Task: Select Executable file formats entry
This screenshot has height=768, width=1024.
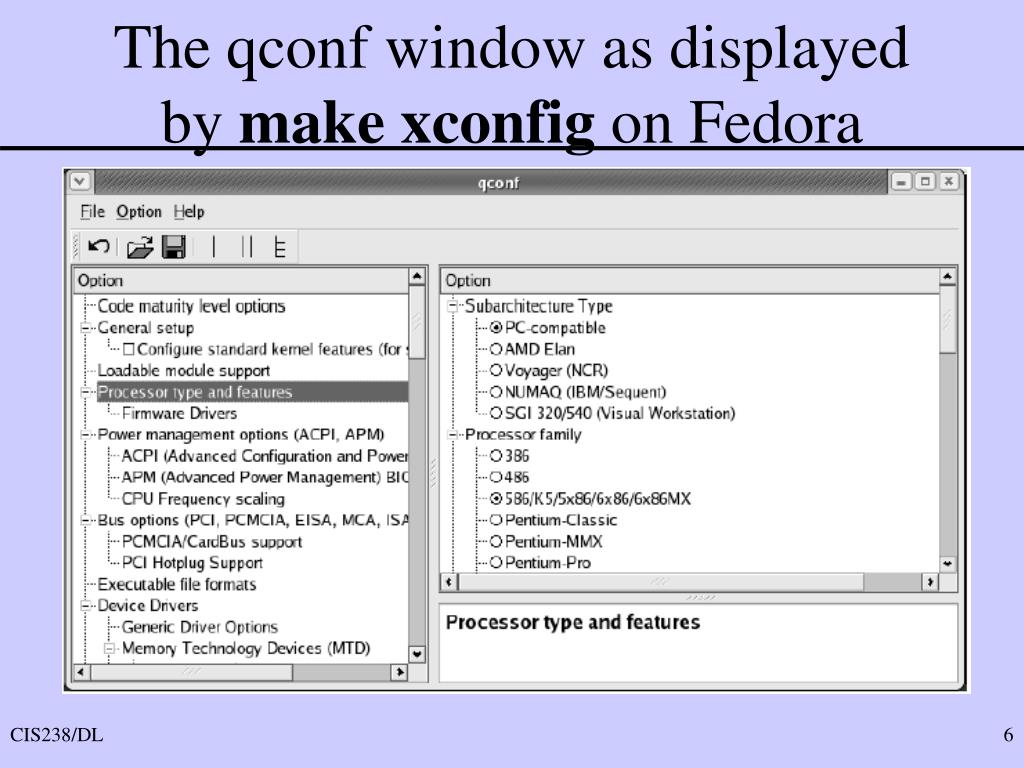Action: tap(176, 584)
